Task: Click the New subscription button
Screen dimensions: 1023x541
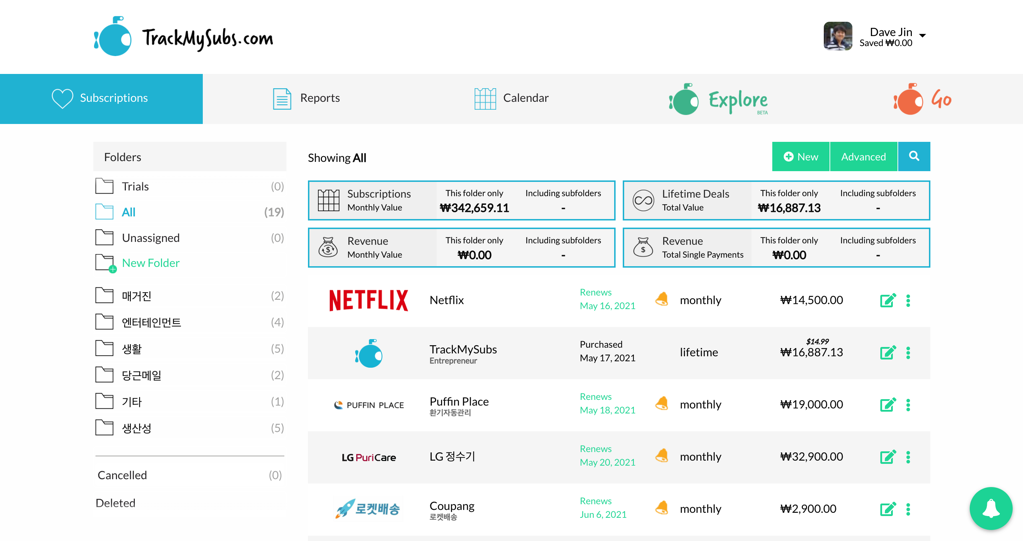Action: (801, 157)
